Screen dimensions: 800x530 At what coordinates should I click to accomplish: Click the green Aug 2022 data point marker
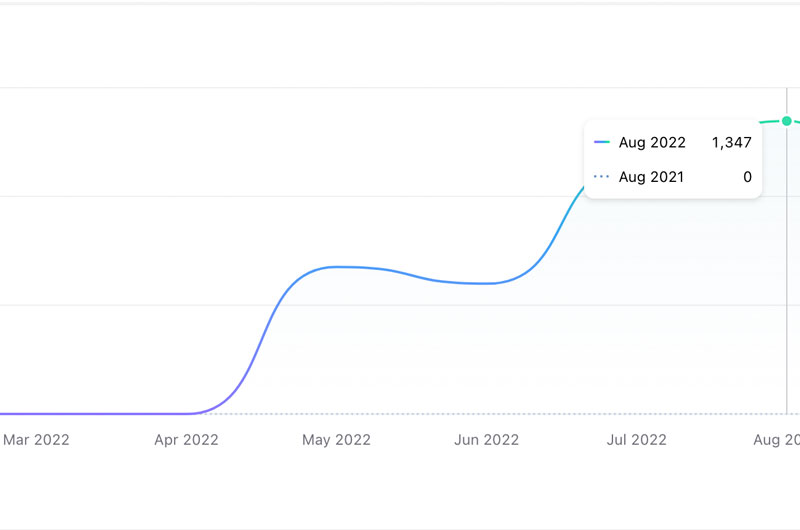coord(787,121)
